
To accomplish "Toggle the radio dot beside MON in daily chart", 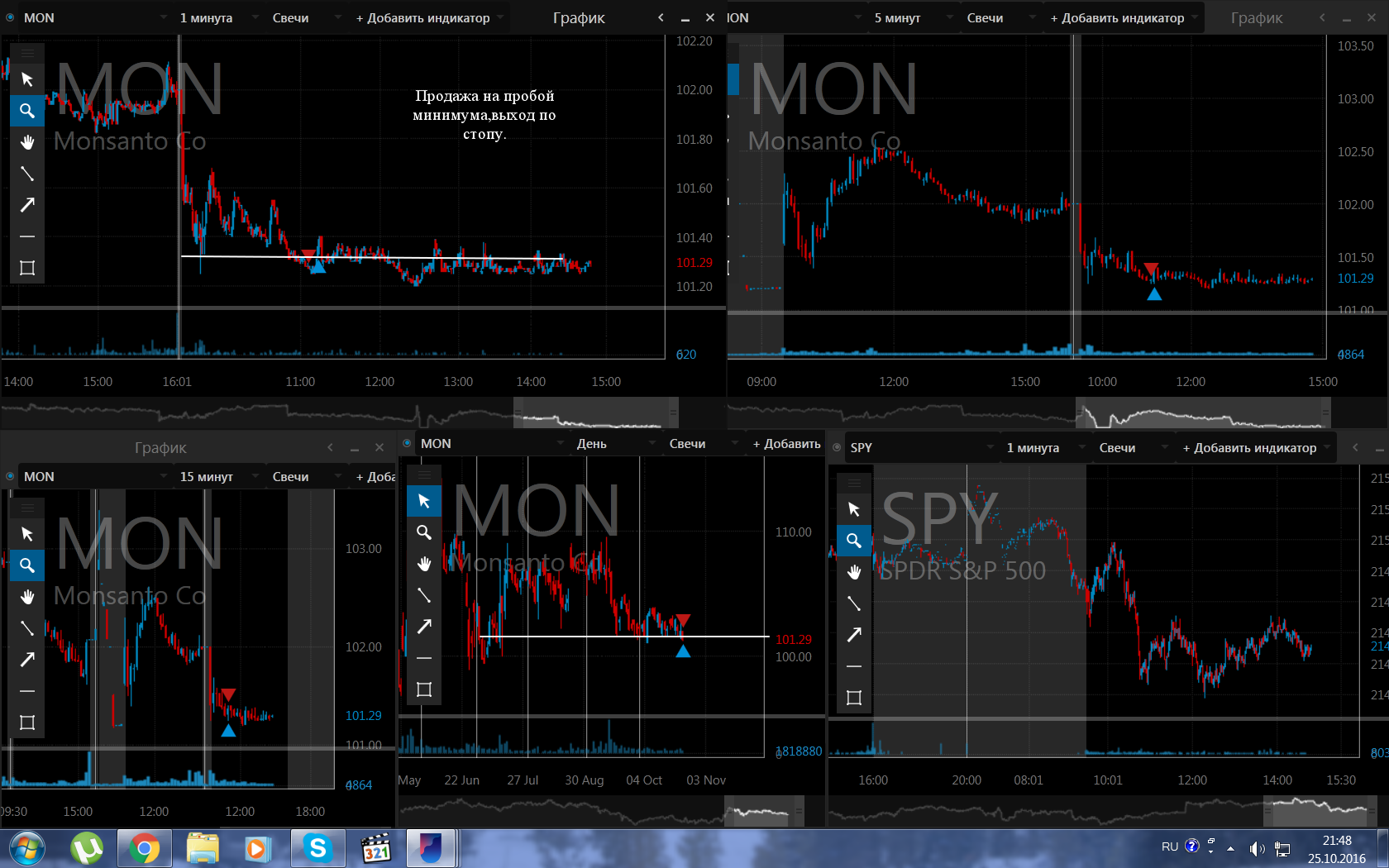I will pyautogui.click(x=407, y=443).
